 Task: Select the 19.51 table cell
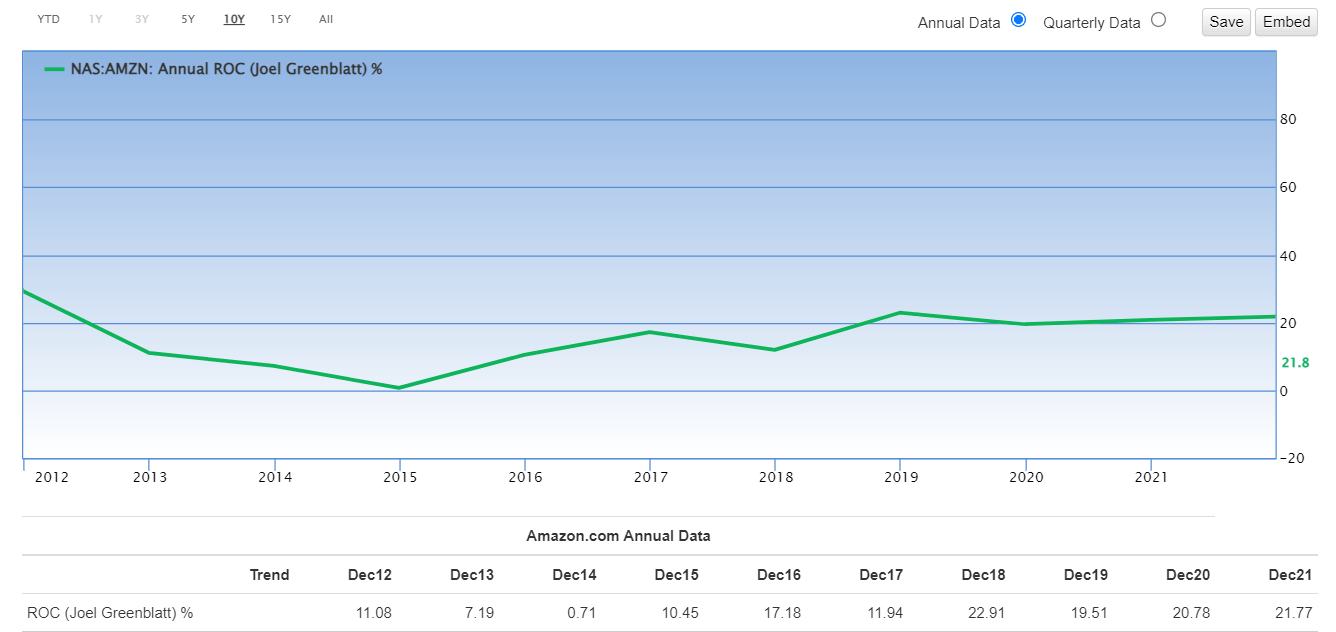point(1091,613)
